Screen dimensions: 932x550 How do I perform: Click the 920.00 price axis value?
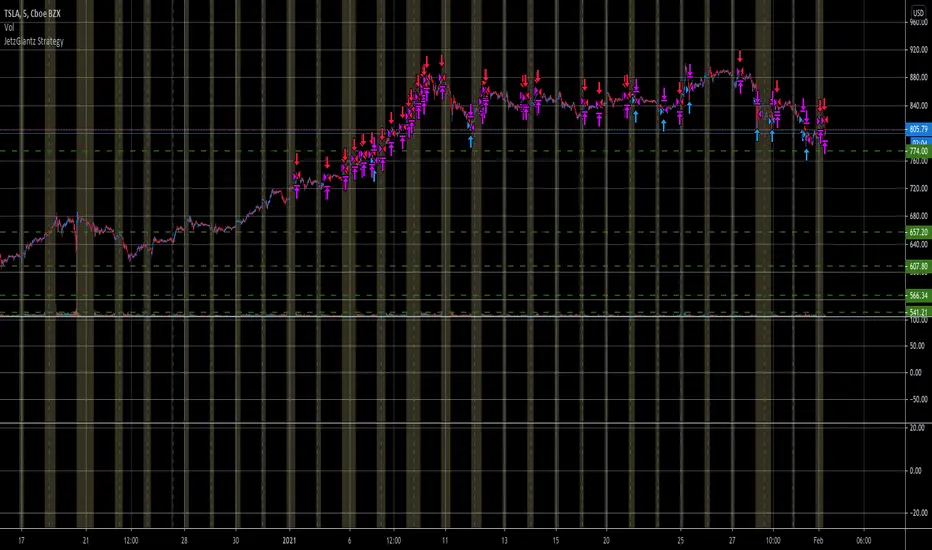[918, 50]
